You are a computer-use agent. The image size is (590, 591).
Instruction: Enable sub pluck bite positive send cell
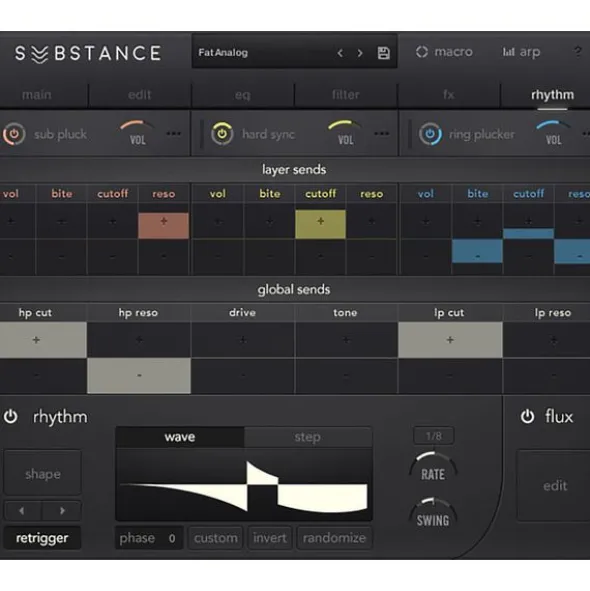tap(61, 222)
